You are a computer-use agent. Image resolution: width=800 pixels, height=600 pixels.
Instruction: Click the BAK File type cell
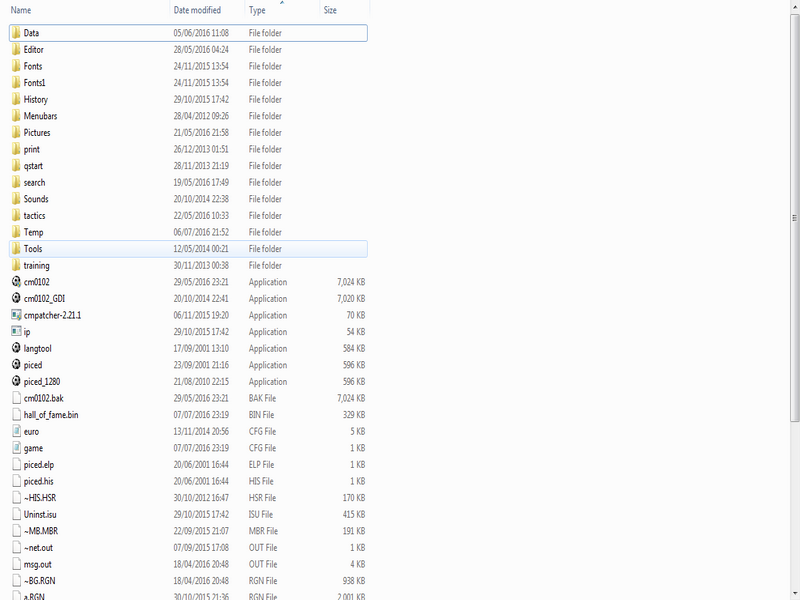coord(263,398)
